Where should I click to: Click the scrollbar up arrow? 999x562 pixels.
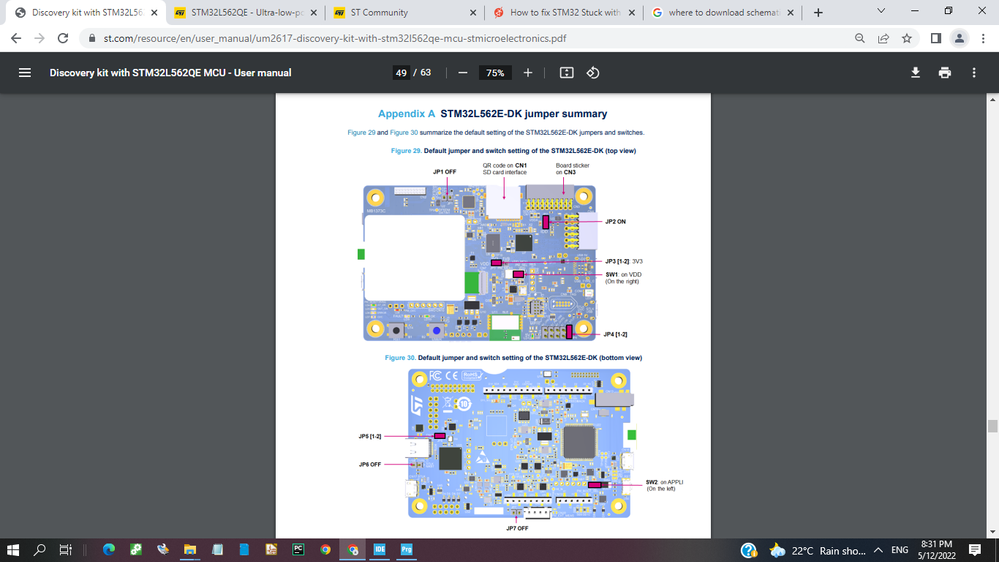pyautogui.click(x=992, y=100)
